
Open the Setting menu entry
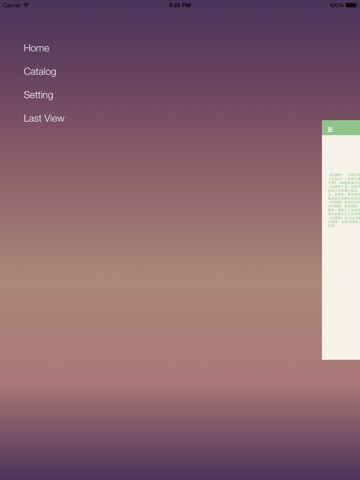click(38, 95)
